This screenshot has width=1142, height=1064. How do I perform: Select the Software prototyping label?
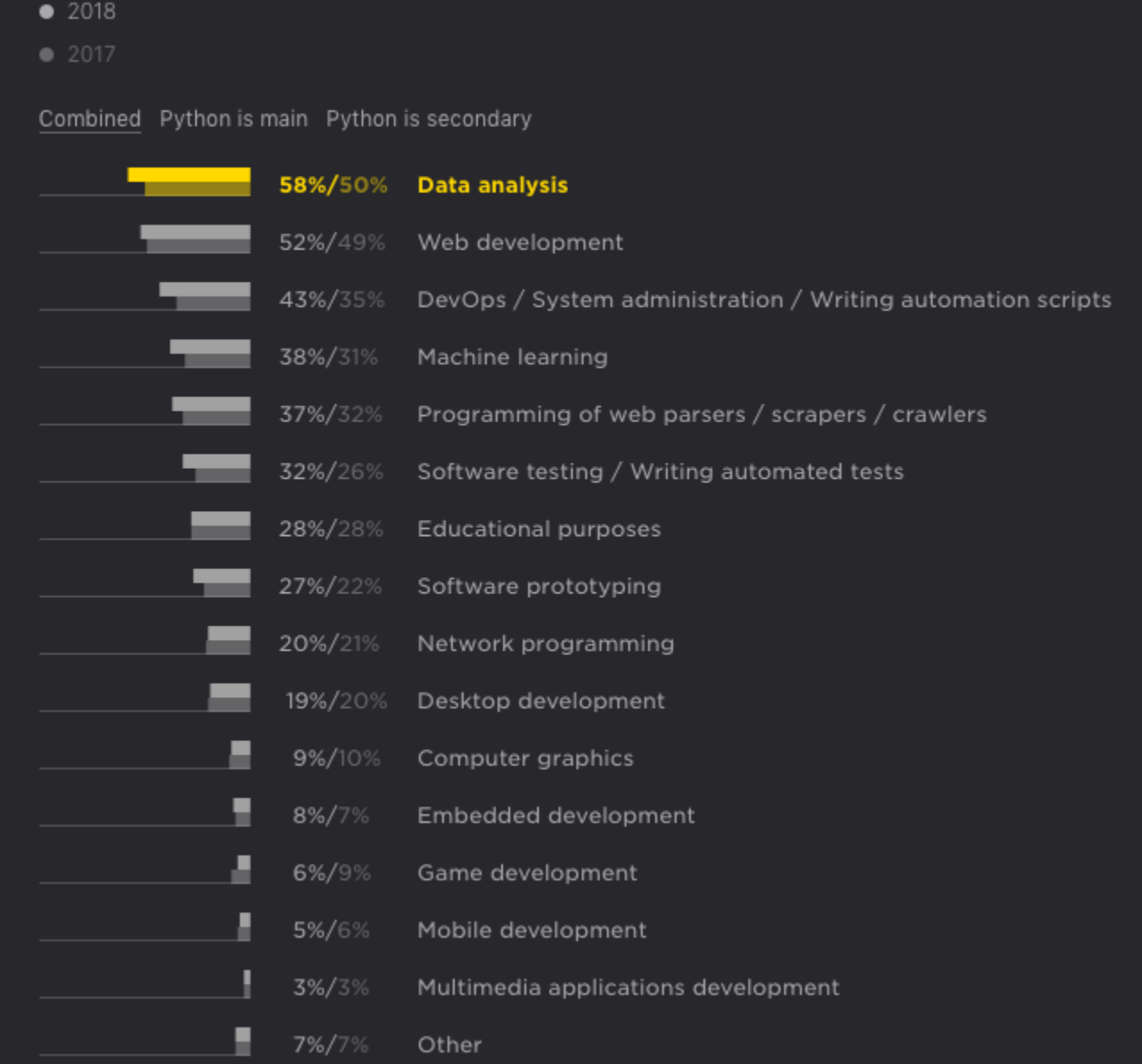[x=539, y=586]
